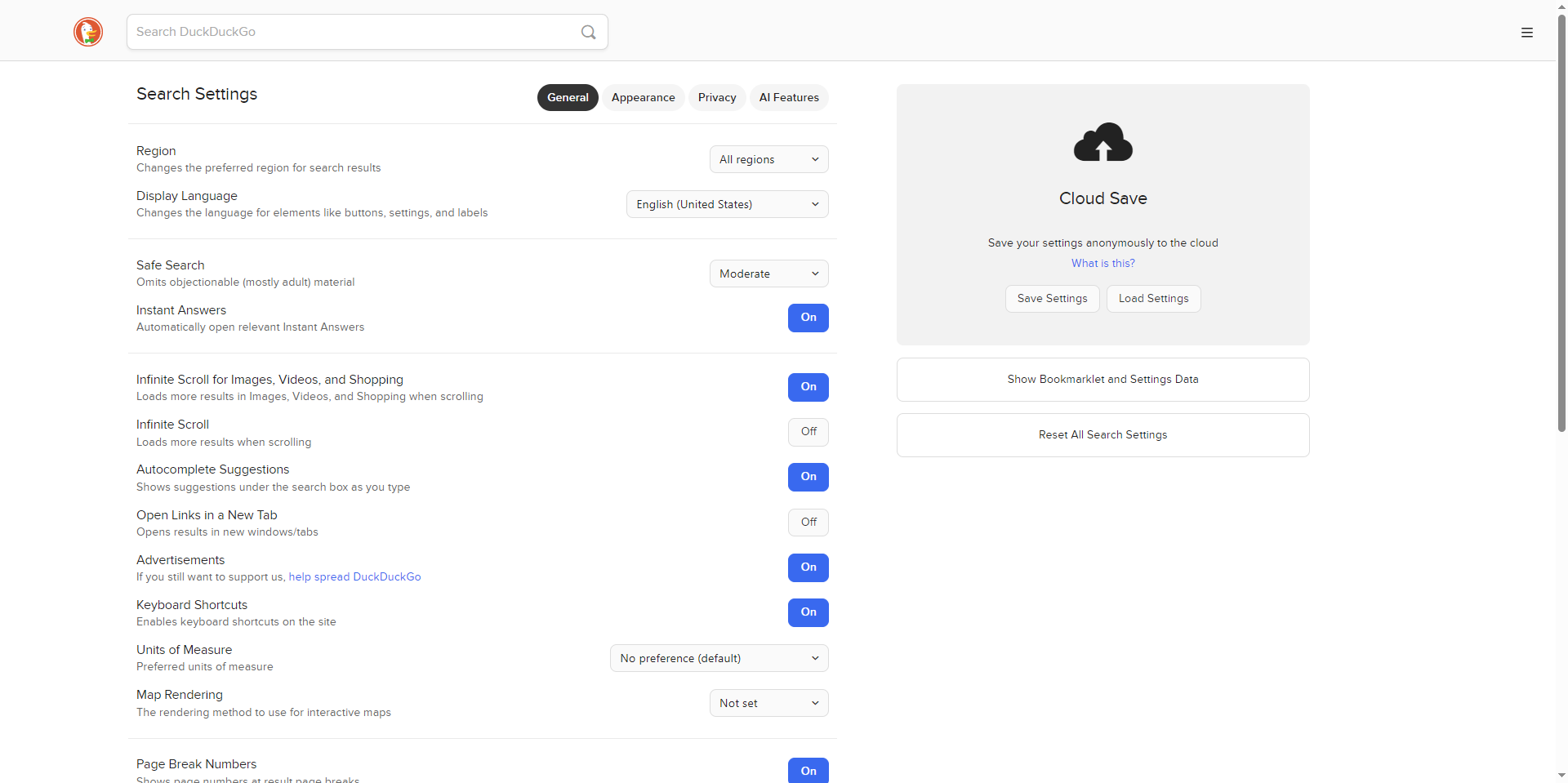Click the Instant Answers label

(x=181, y=310)
